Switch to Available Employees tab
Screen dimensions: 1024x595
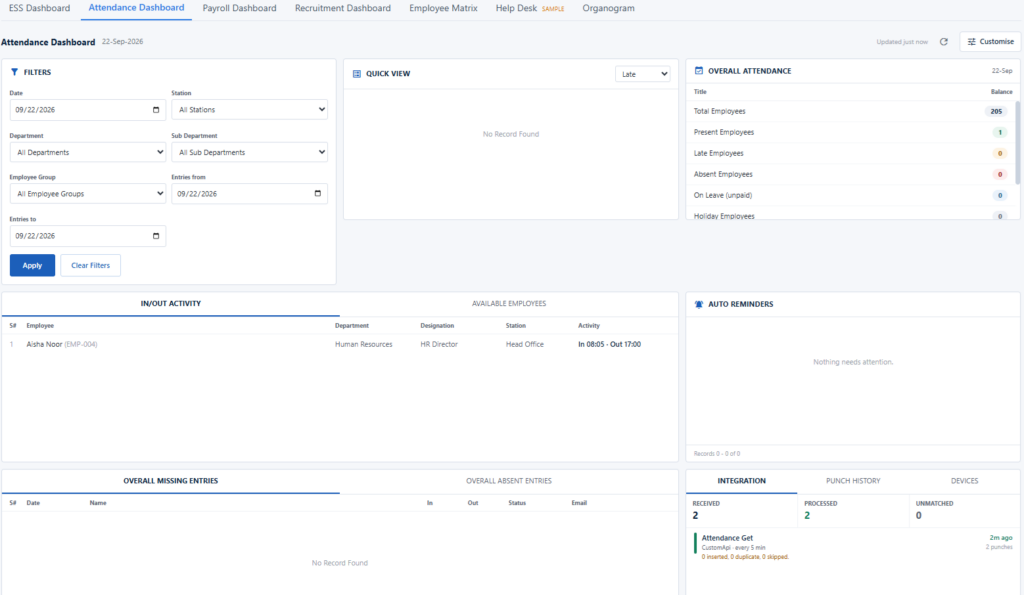(x=509, y=304)
